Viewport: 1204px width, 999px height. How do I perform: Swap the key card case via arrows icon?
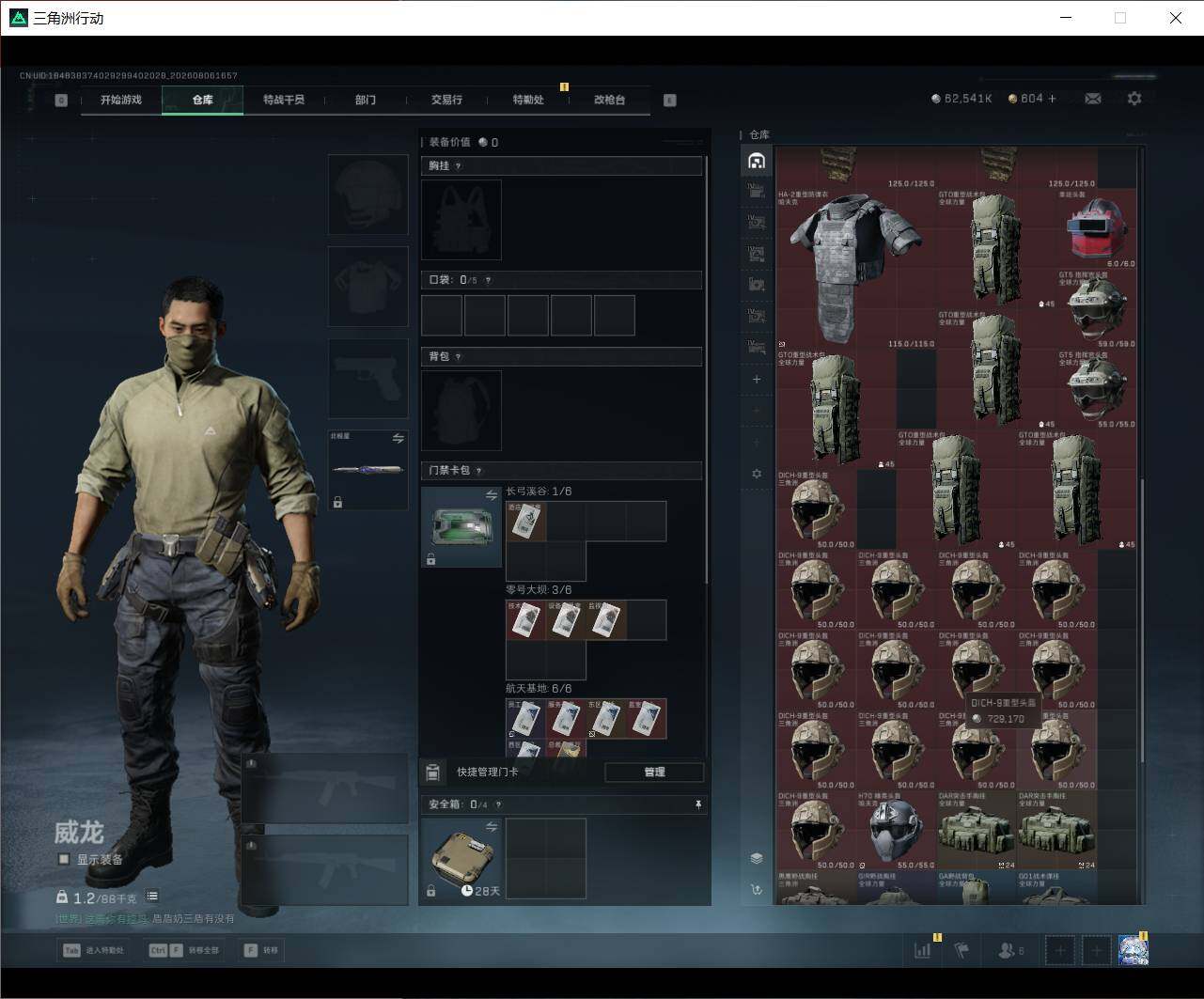[x=492, y=495]
